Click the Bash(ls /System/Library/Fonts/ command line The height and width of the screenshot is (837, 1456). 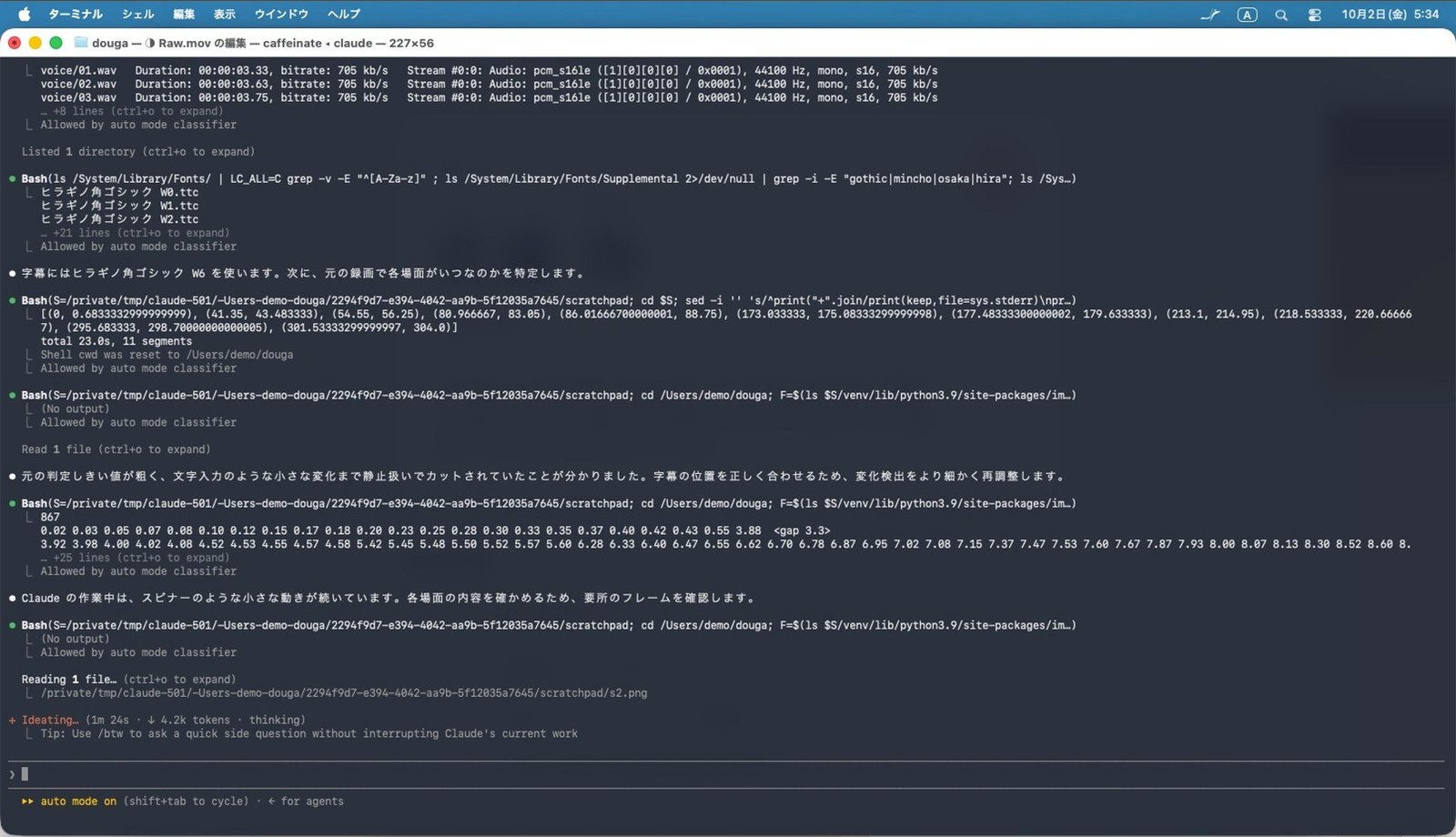coord(549,178)
